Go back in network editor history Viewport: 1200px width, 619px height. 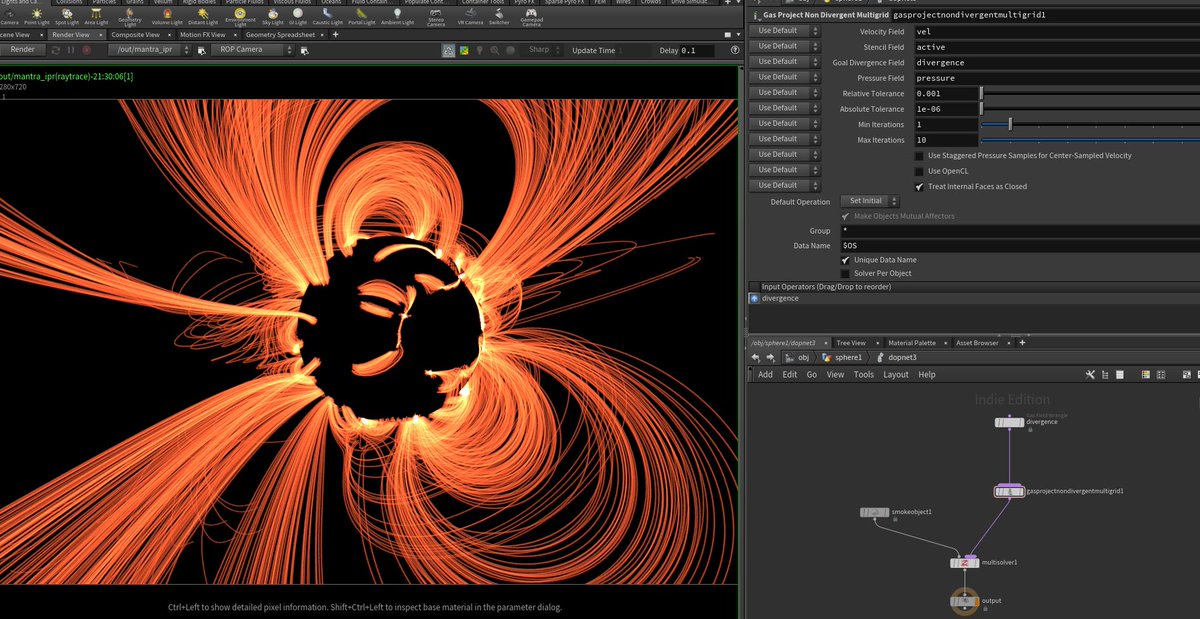pyautogui.click(x=756, y=357)
